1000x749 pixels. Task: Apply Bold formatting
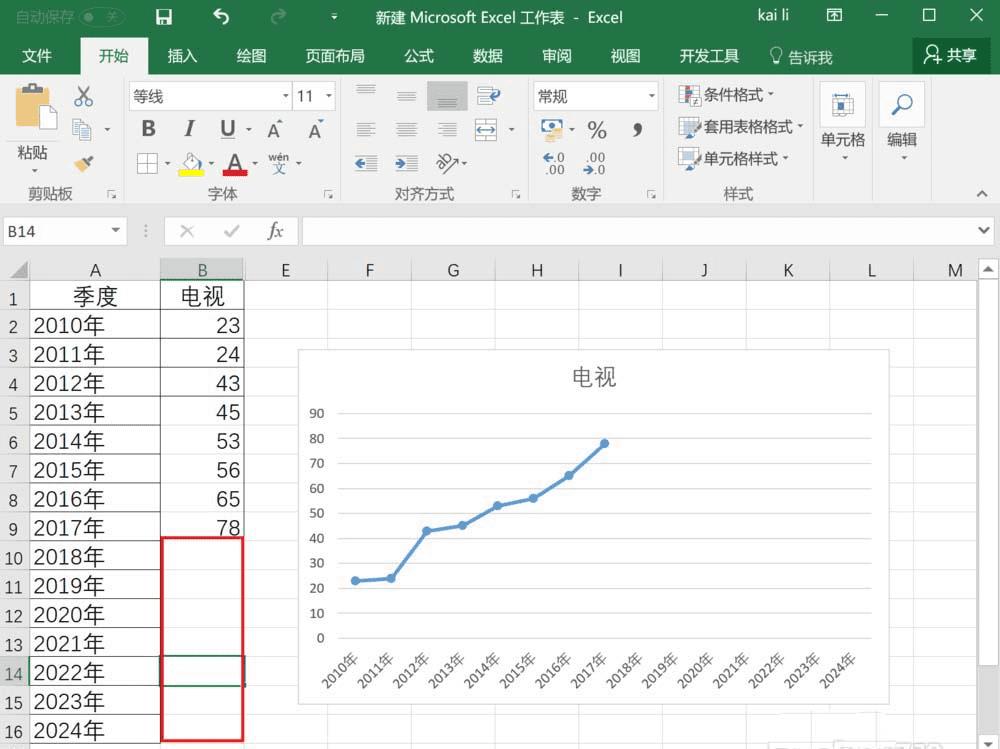pos(149,129)
